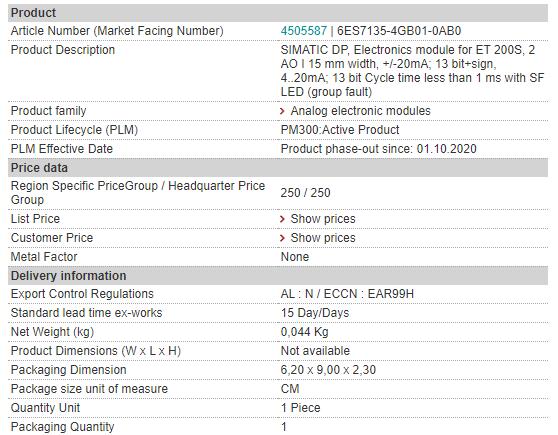Select the Product section header

(278, 13)
